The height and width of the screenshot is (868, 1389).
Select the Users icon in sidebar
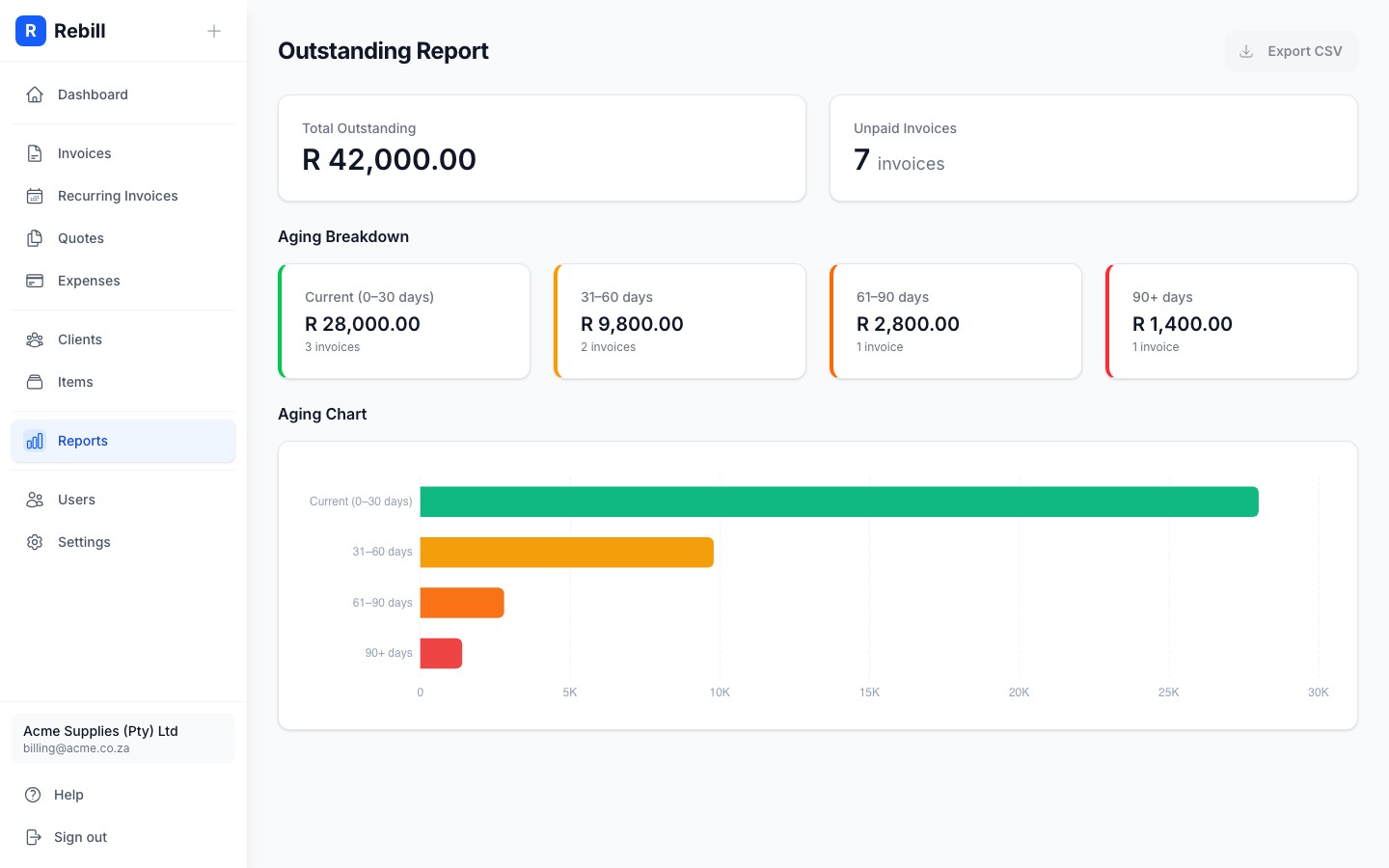click(35, 500)
